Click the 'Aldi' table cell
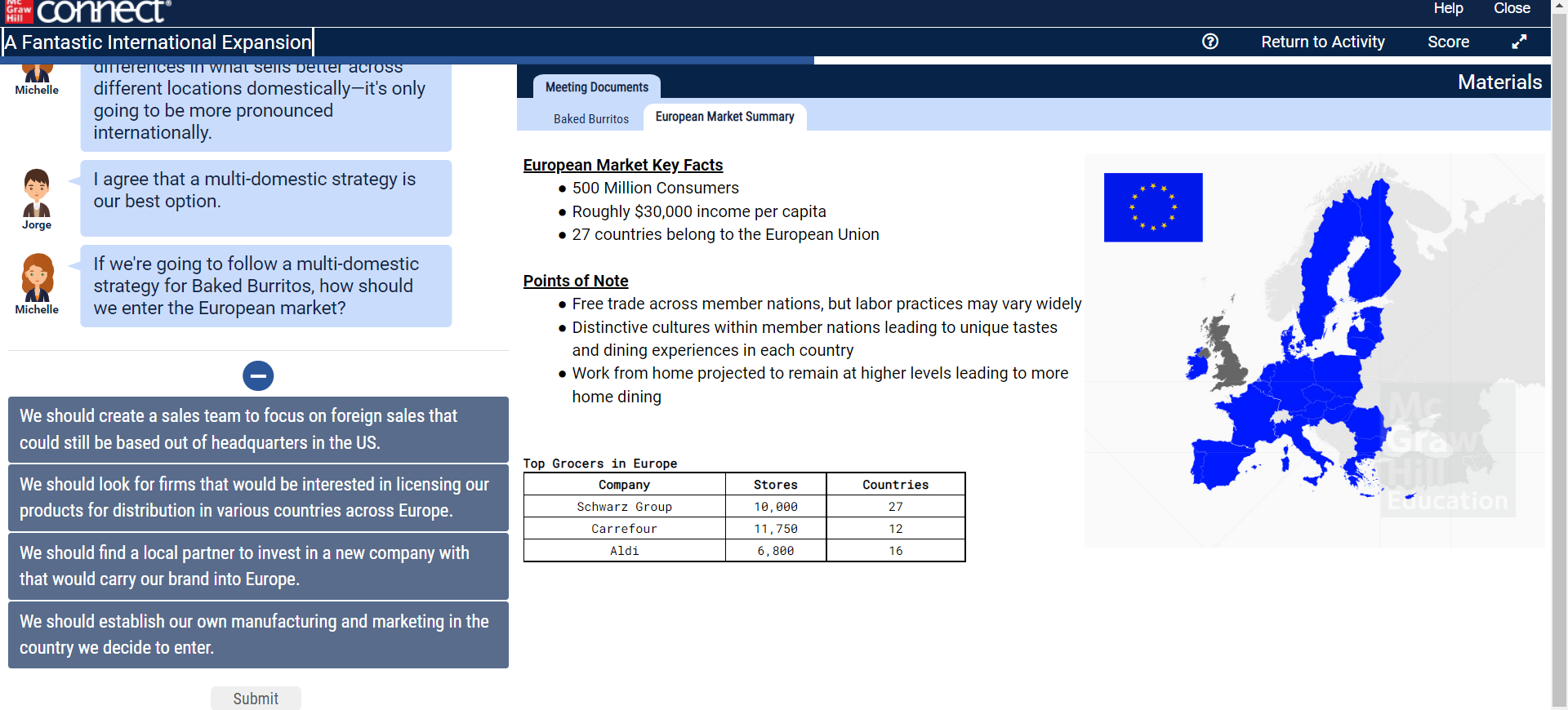The width and height of the screenshot is (1568, 710). click(x=625, y=551)
